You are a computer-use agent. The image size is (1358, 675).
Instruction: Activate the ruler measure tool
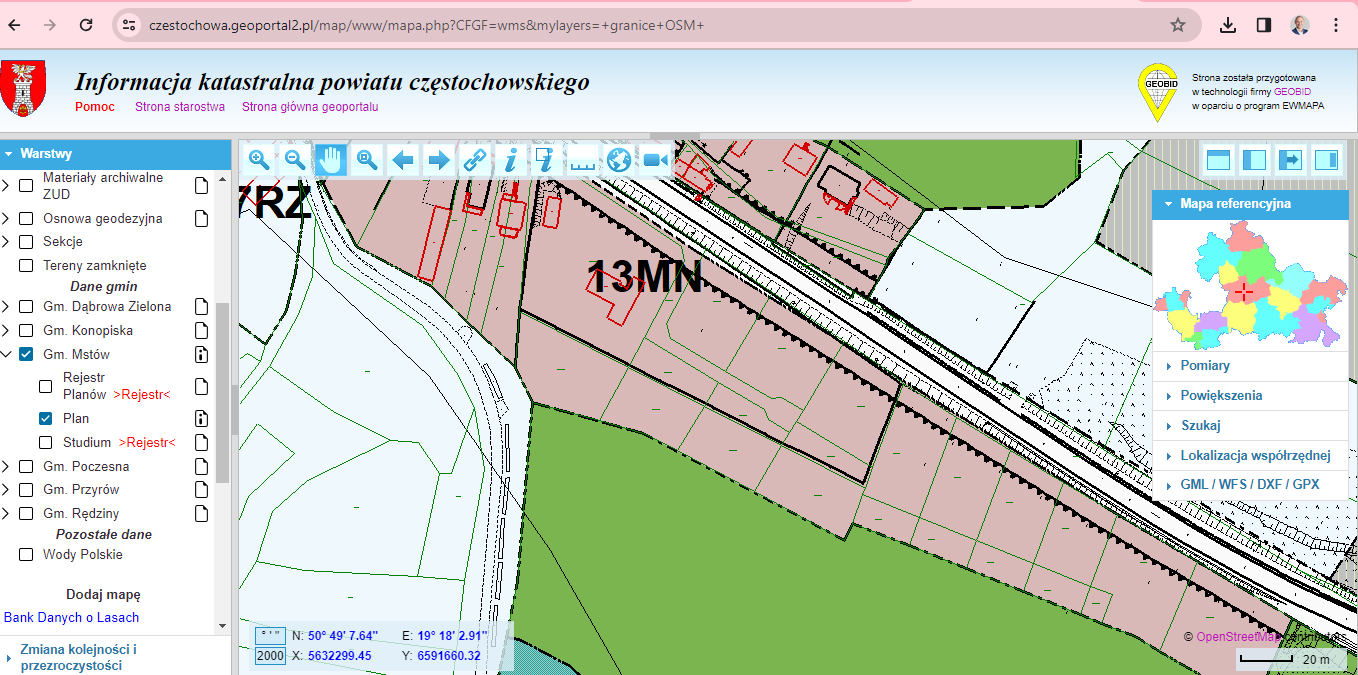point(583,159)
